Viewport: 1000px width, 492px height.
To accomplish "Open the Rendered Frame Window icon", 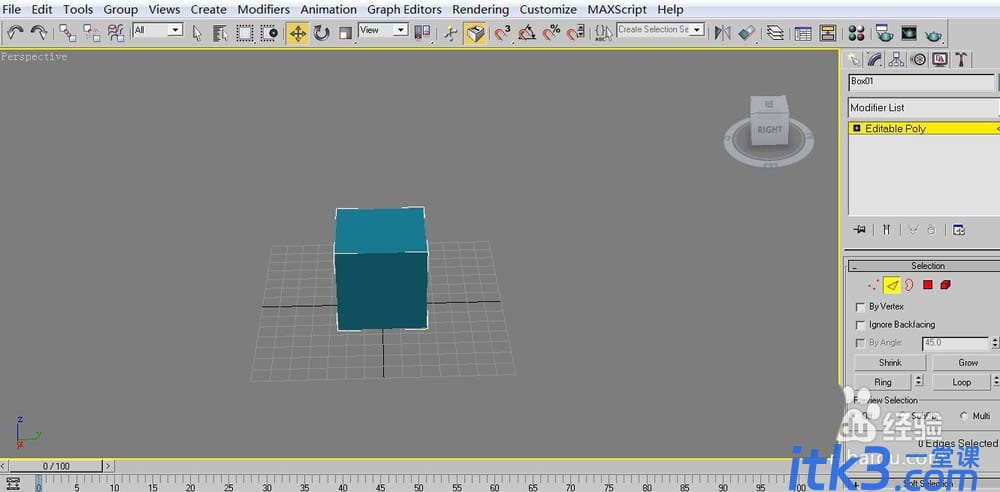I will pos(909,33).
